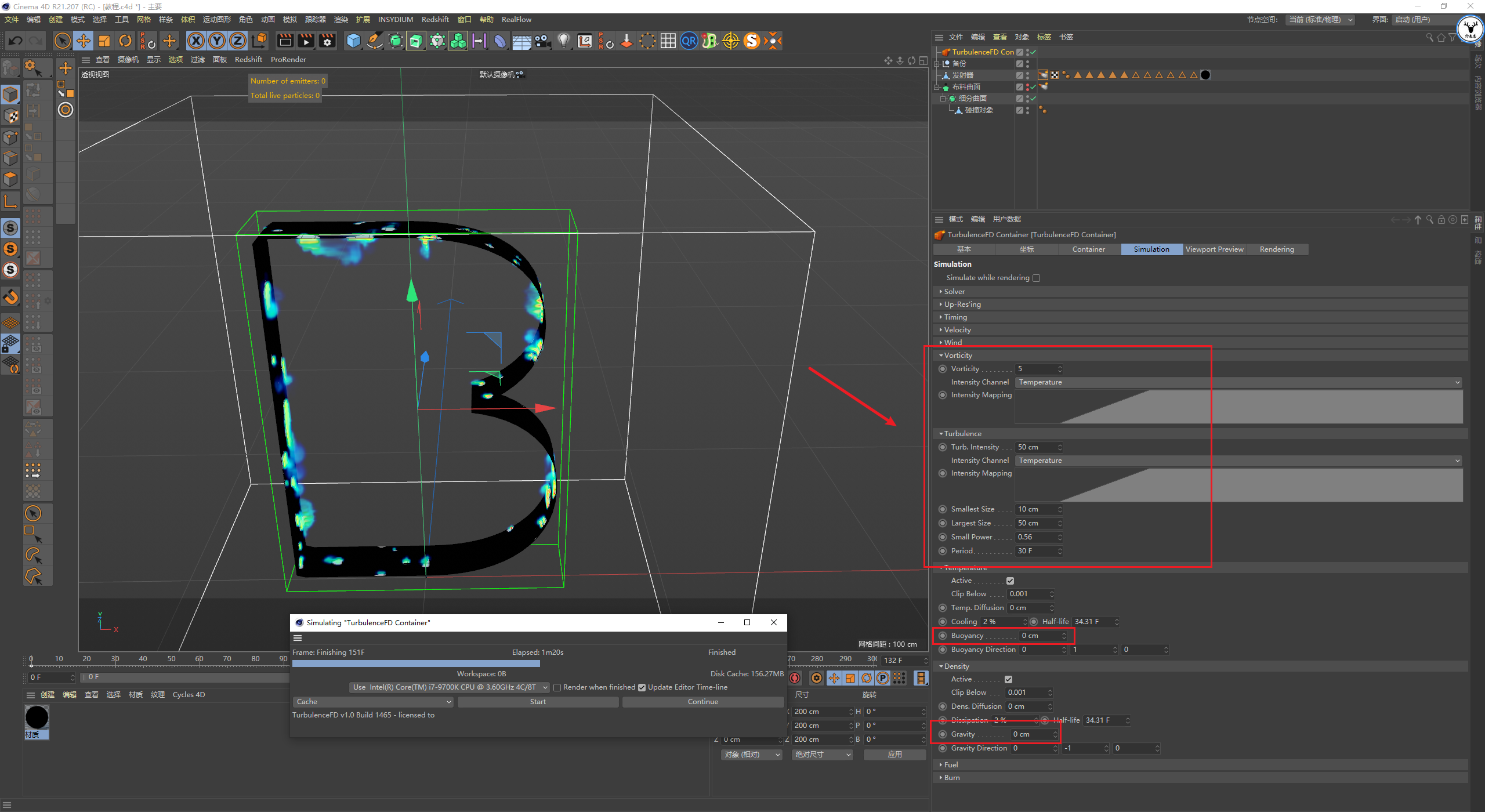Click the black material thumbnail
This screenshot has height=812, width=1485.
pos(37,718)
